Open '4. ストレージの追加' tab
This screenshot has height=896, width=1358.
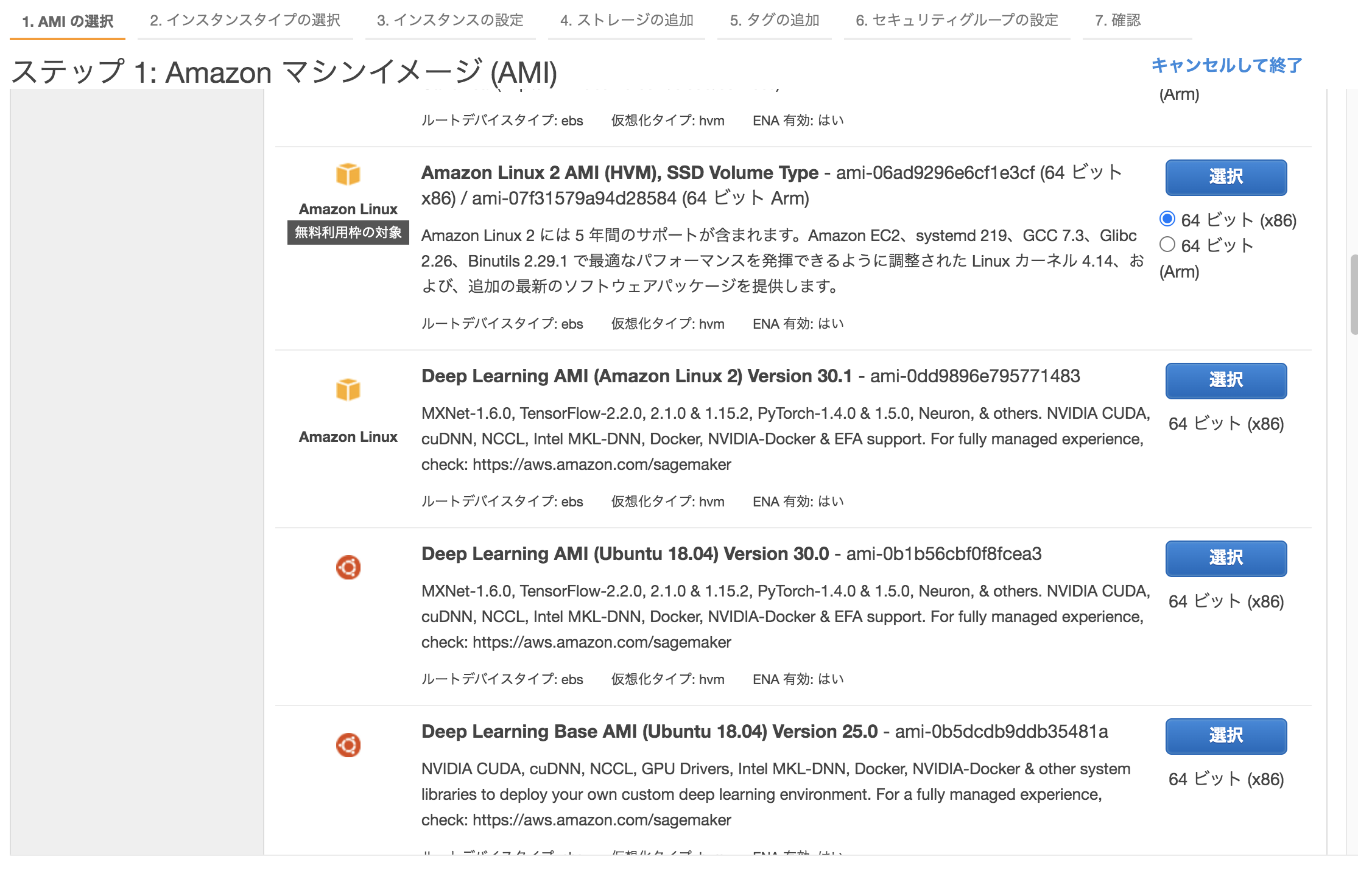click(x=627, y=21)
